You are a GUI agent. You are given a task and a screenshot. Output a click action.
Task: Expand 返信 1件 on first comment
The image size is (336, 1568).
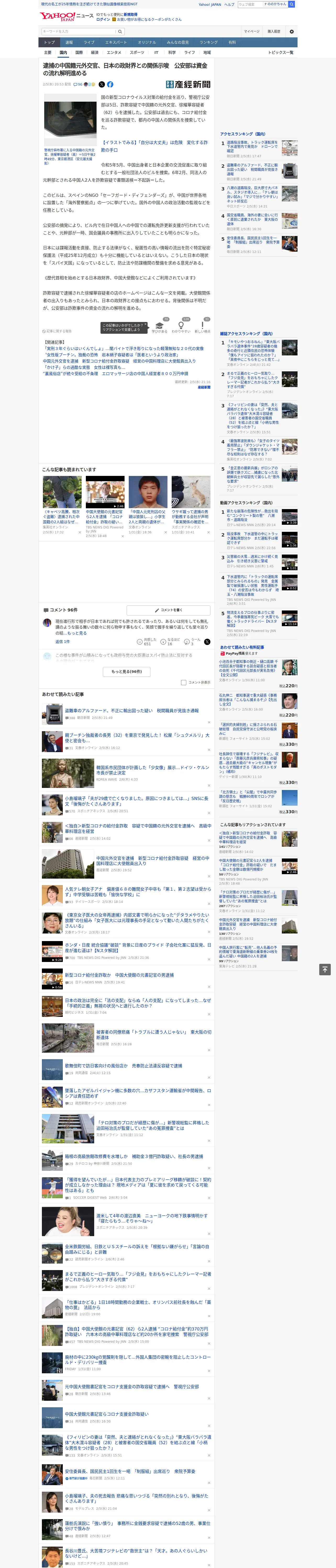click(63, 642)
